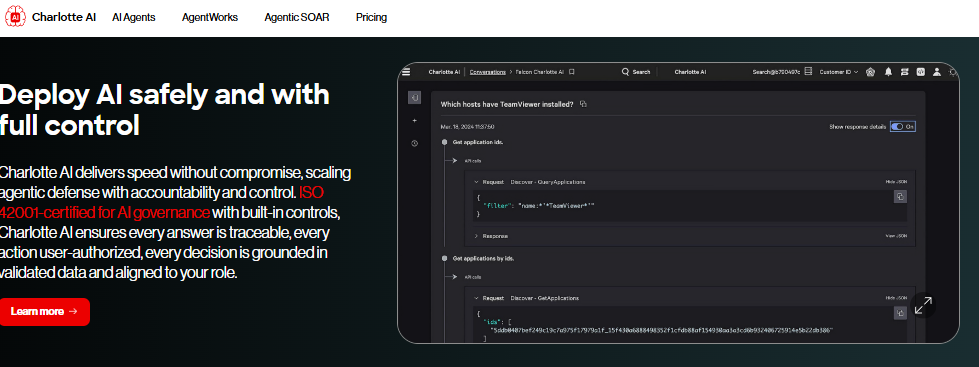This screenshot has height=367, width=979.
Task: Open the Agentic SOAR menu
Action: 297,17
